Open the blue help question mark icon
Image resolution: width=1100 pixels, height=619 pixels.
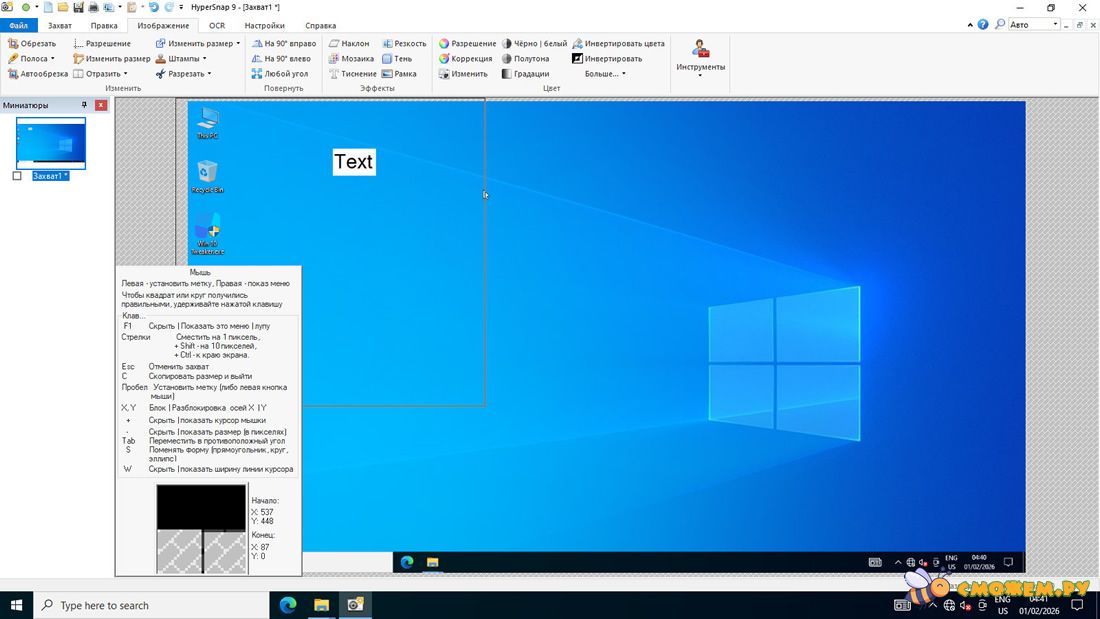[984, 25]
